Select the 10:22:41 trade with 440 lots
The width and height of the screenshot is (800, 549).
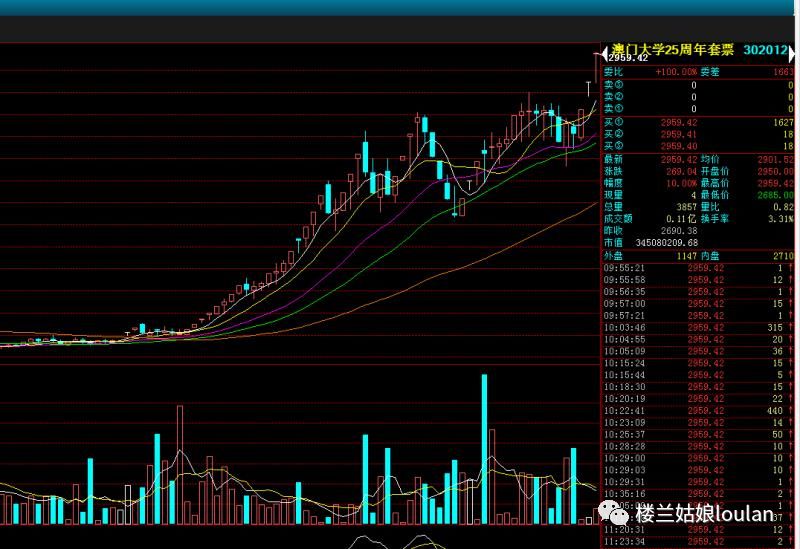pos(698,411)
